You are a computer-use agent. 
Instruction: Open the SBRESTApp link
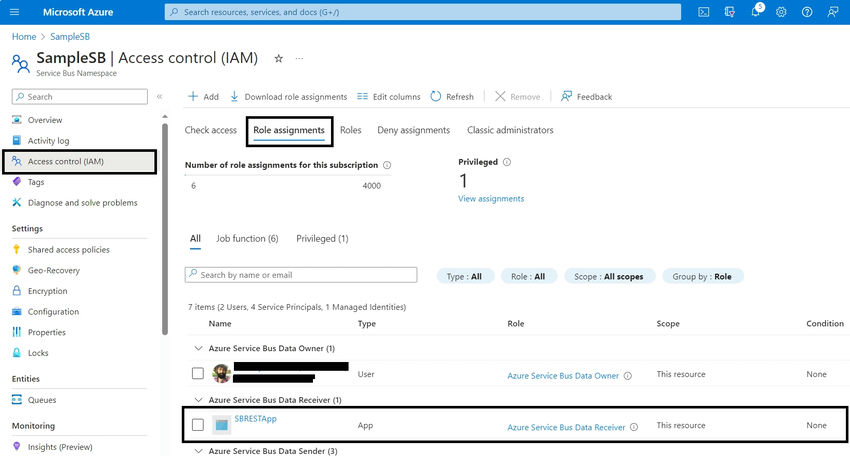[255, 419]
